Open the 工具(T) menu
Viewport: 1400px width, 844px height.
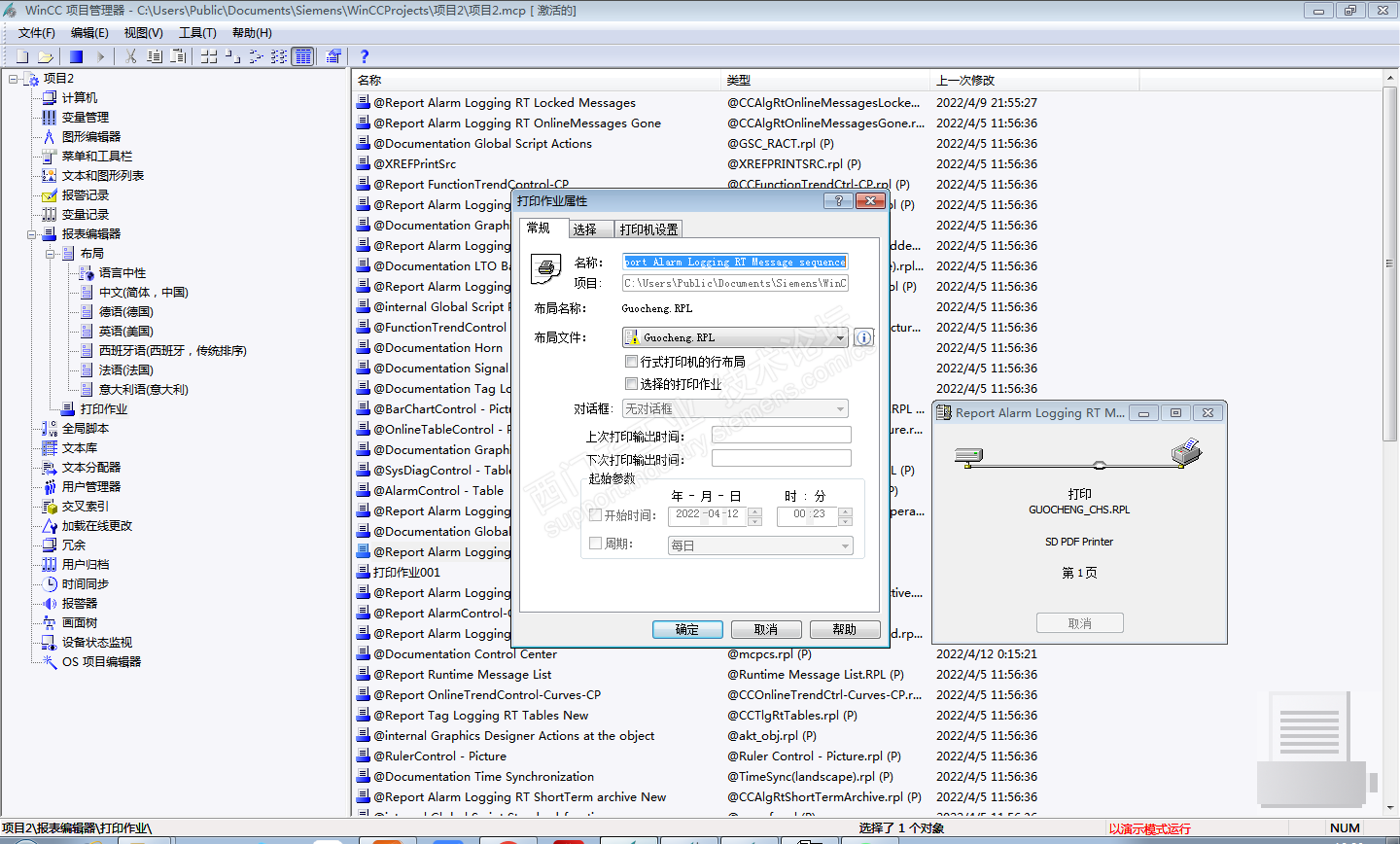tap(197, 33)
